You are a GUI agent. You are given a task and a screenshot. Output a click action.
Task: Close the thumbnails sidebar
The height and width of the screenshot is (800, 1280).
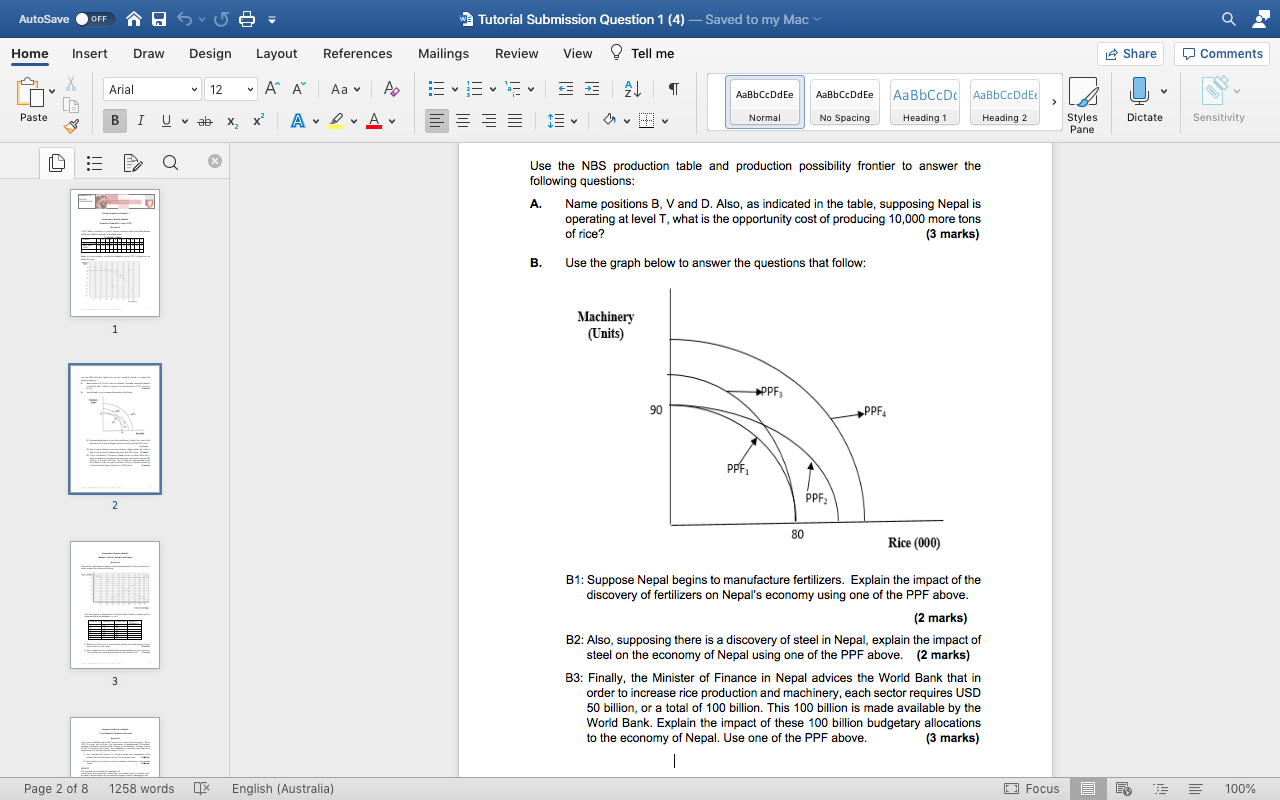214,162
